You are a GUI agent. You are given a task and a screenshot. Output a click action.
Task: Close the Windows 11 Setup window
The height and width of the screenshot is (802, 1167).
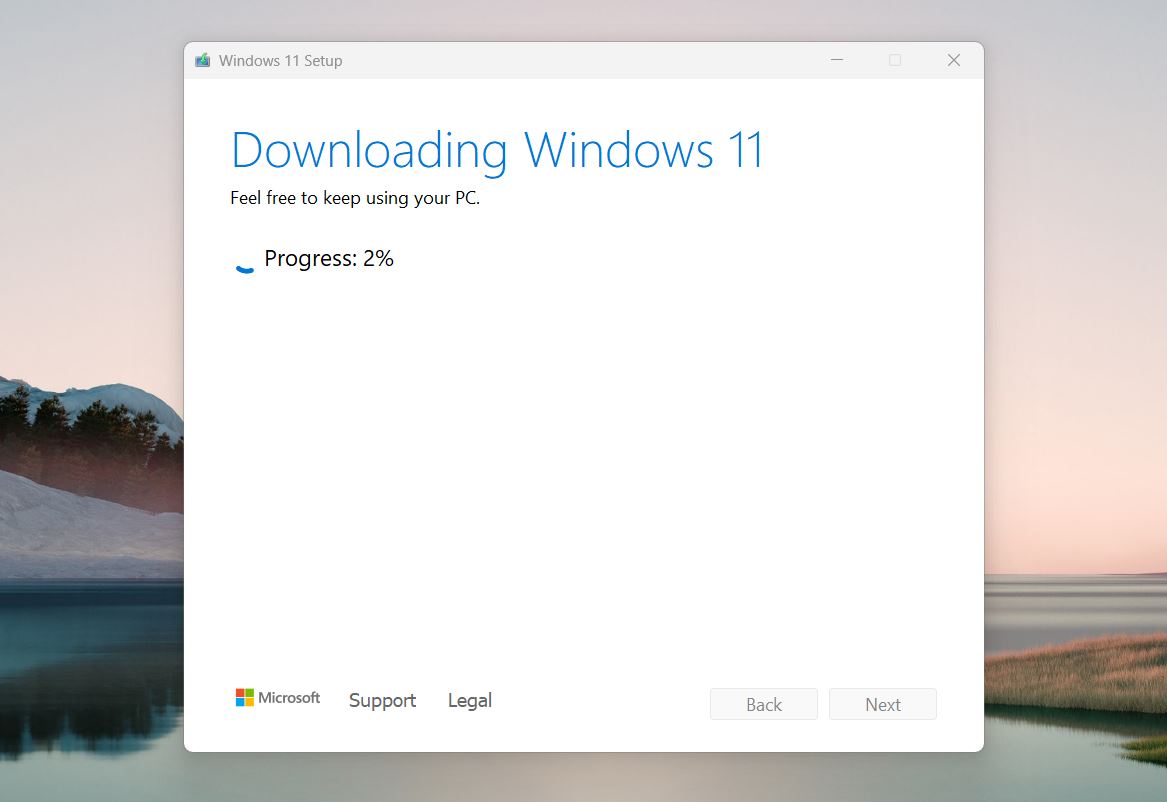[953, 60]
